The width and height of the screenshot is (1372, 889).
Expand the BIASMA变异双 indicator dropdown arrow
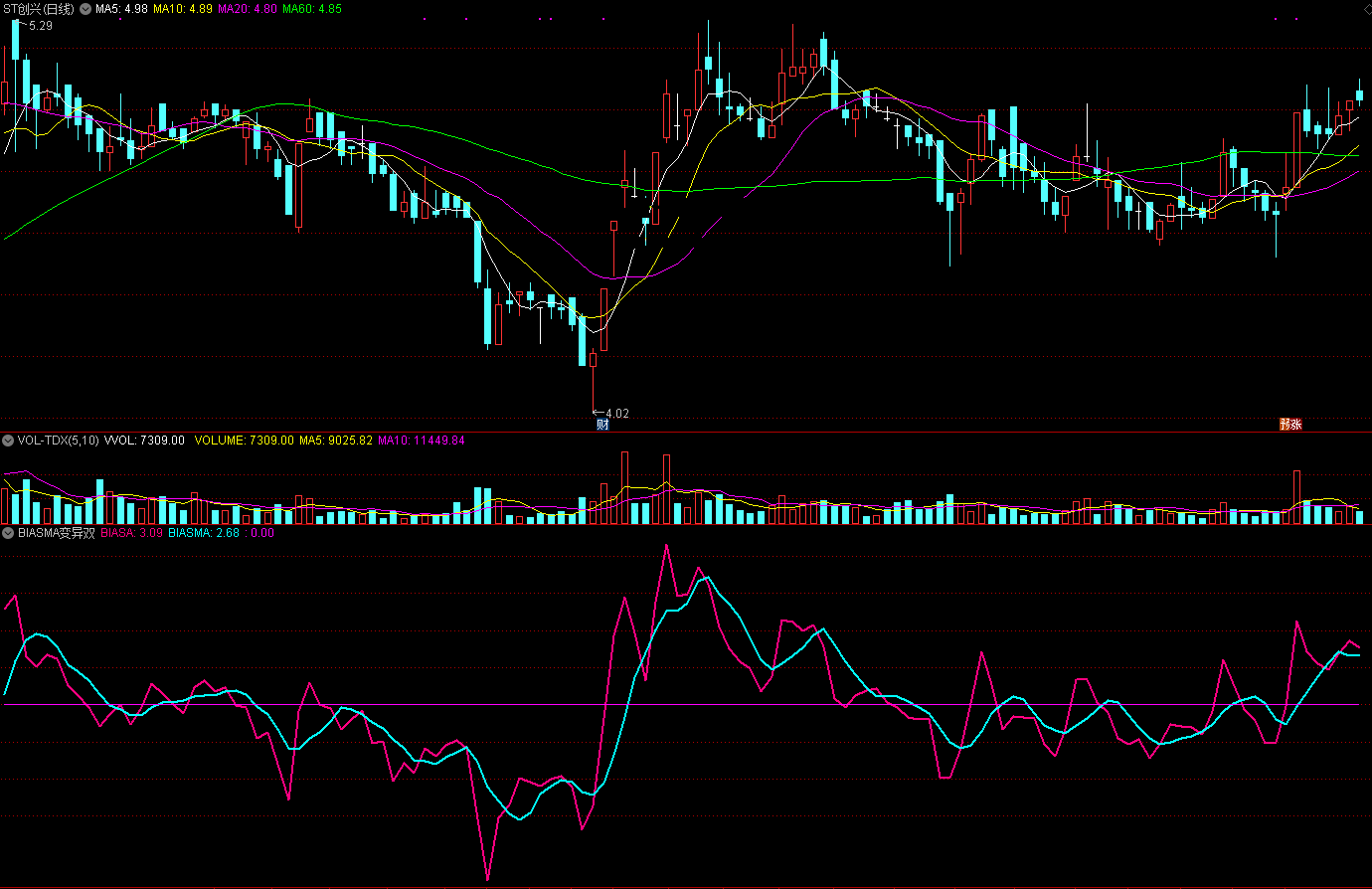click(8, 533)
